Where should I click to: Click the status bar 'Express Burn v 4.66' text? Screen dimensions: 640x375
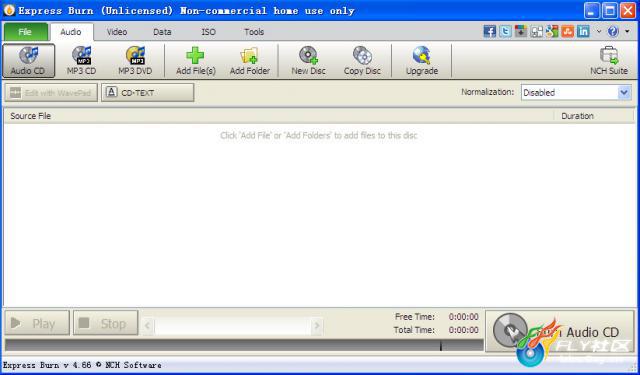82,365
